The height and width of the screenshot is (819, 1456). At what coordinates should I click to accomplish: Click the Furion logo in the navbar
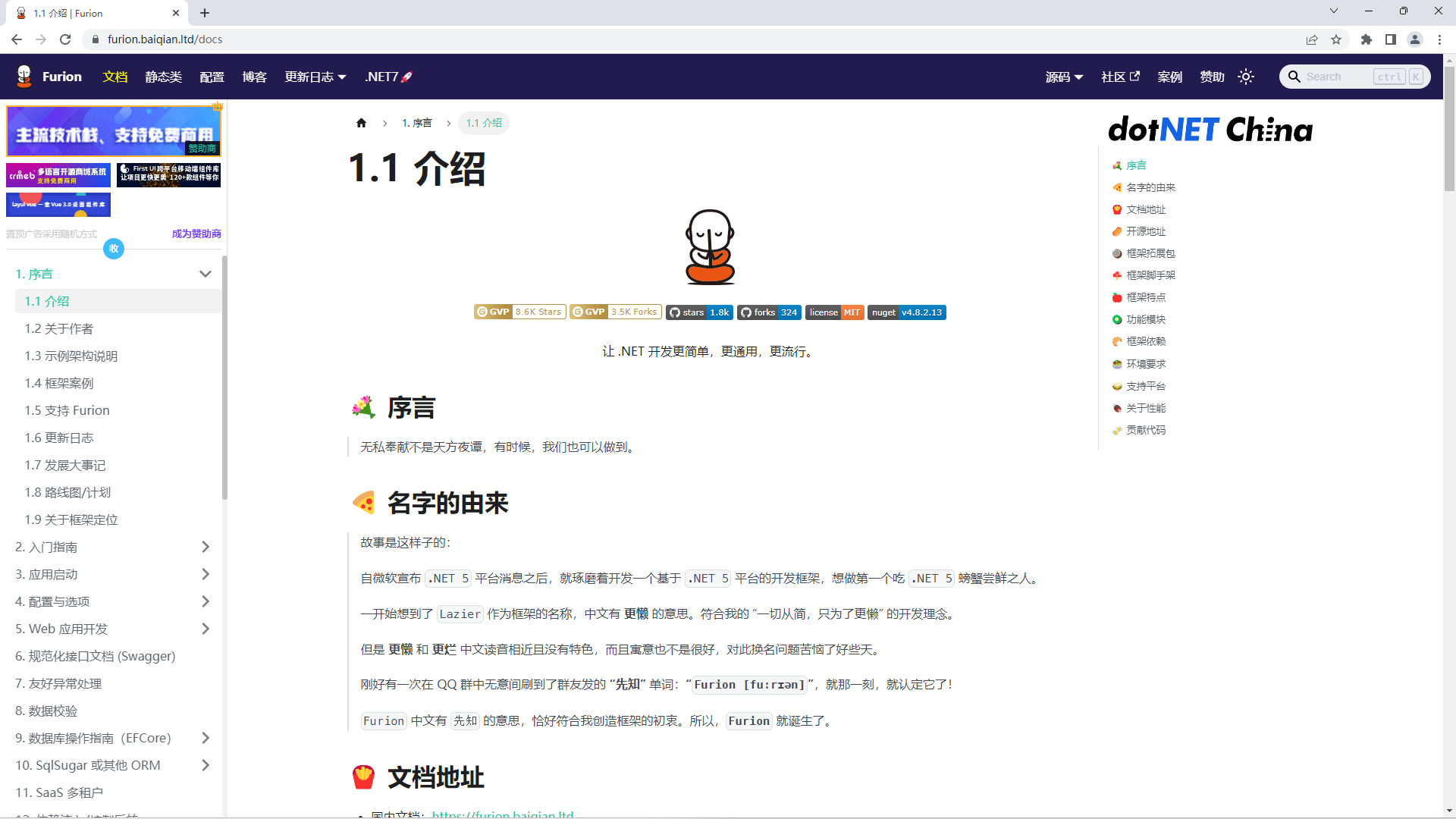pyautogui.click(x=48, y=77)
